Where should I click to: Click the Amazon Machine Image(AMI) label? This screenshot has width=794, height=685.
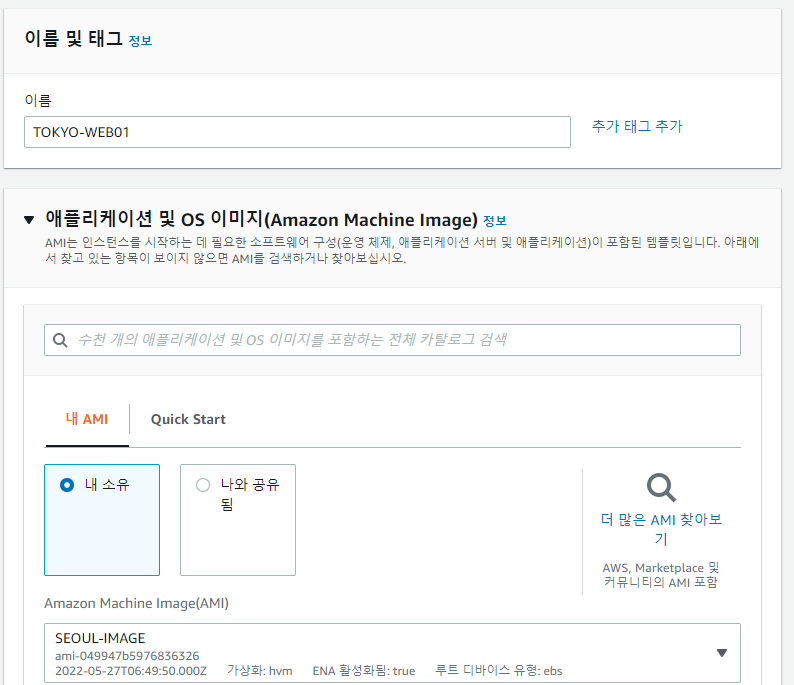[136, 603]
